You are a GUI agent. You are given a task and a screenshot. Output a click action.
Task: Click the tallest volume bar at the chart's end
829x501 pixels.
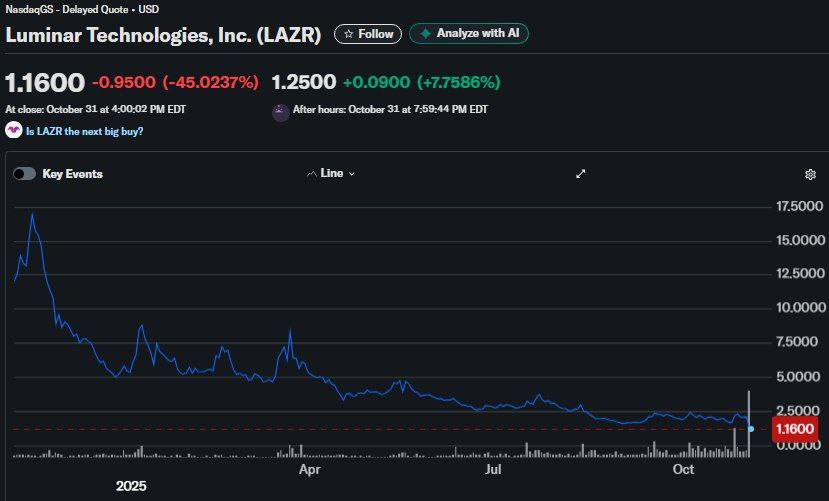coord(749,424)
